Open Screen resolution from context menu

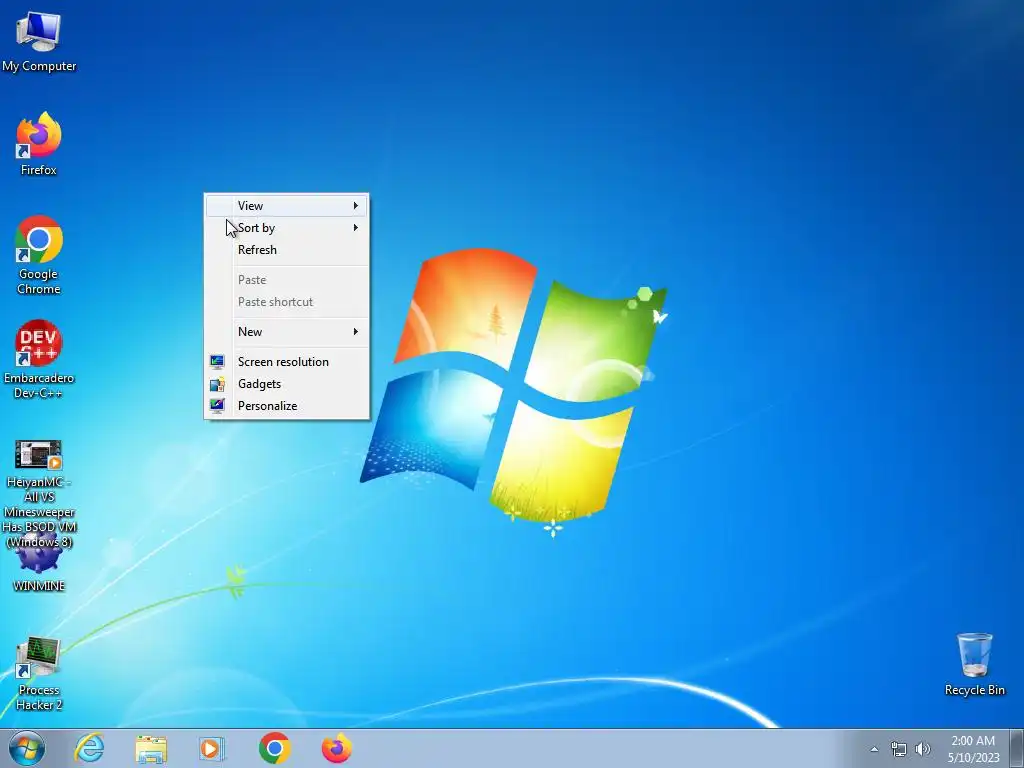point(287,362)
